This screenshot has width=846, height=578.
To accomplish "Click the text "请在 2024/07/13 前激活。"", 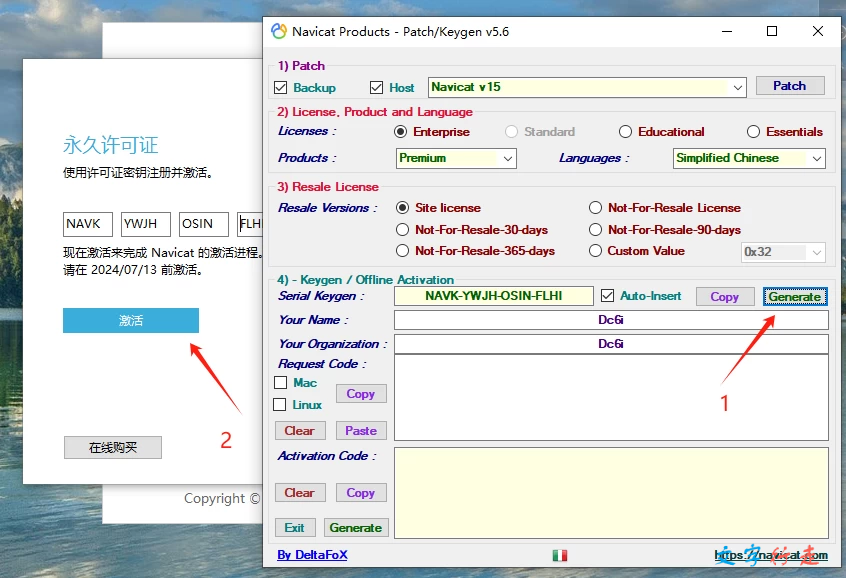I will point(133,269).
